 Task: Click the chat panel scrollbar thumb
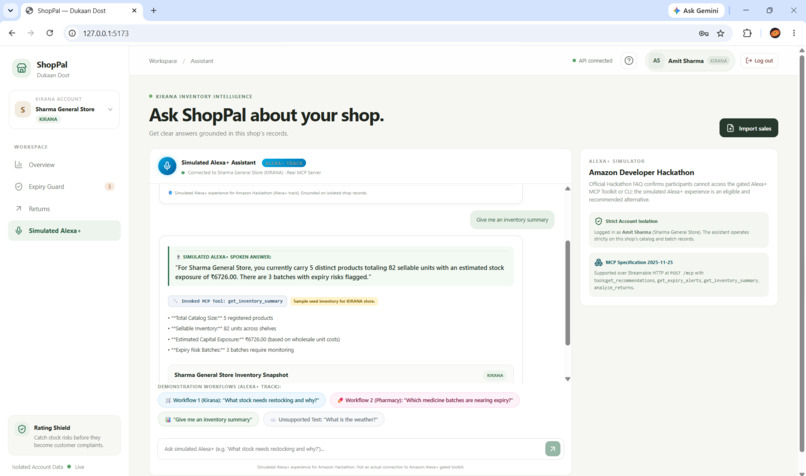coord(567,292)
